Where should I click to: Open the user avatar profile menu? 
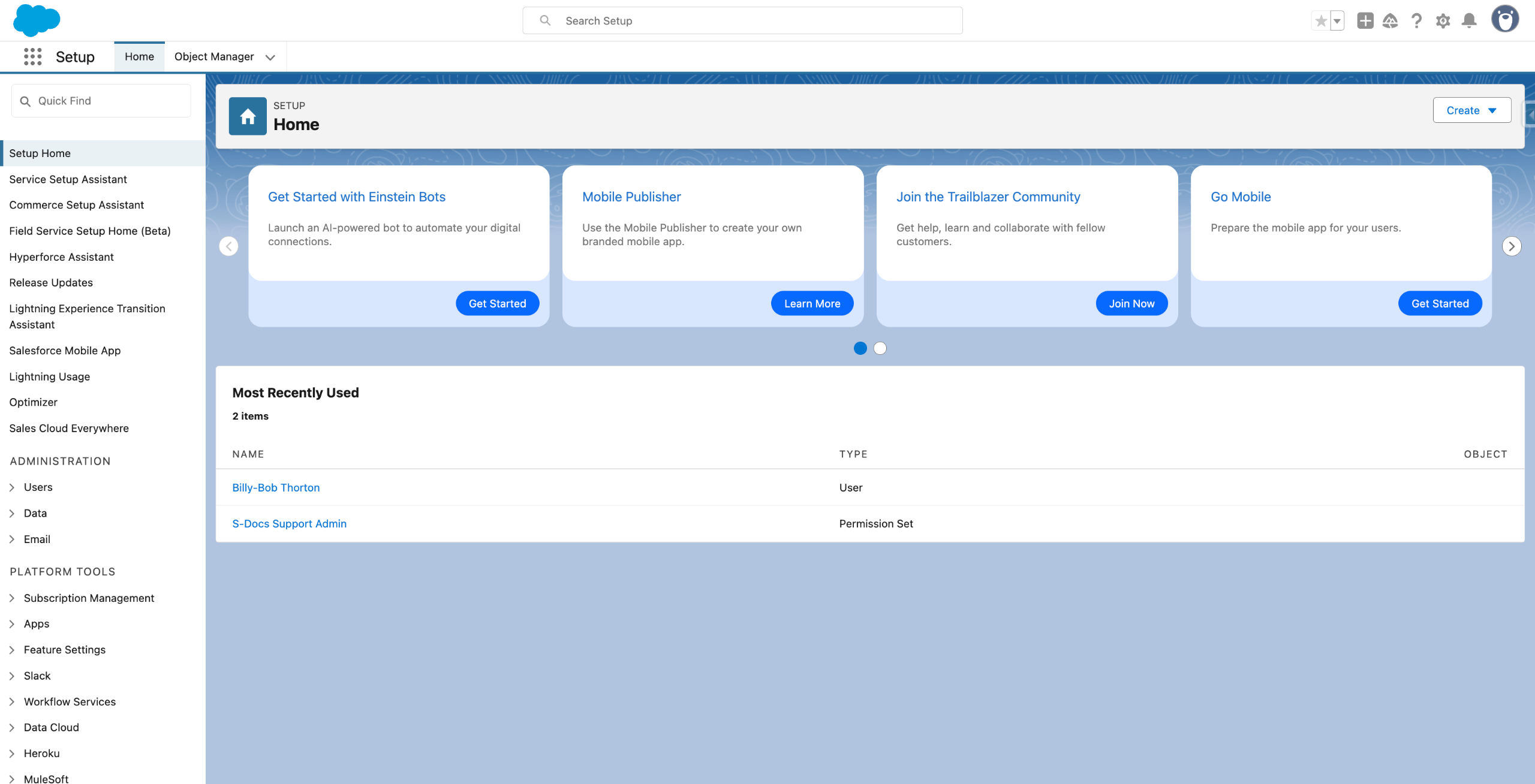1504,19
